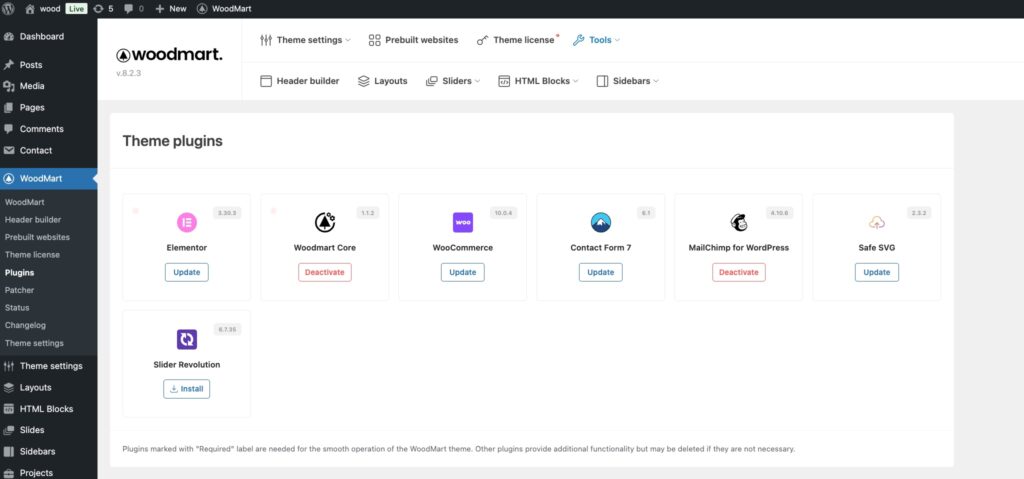
Task: Click New in the admin bar
Action: click(x=170, y=8)
